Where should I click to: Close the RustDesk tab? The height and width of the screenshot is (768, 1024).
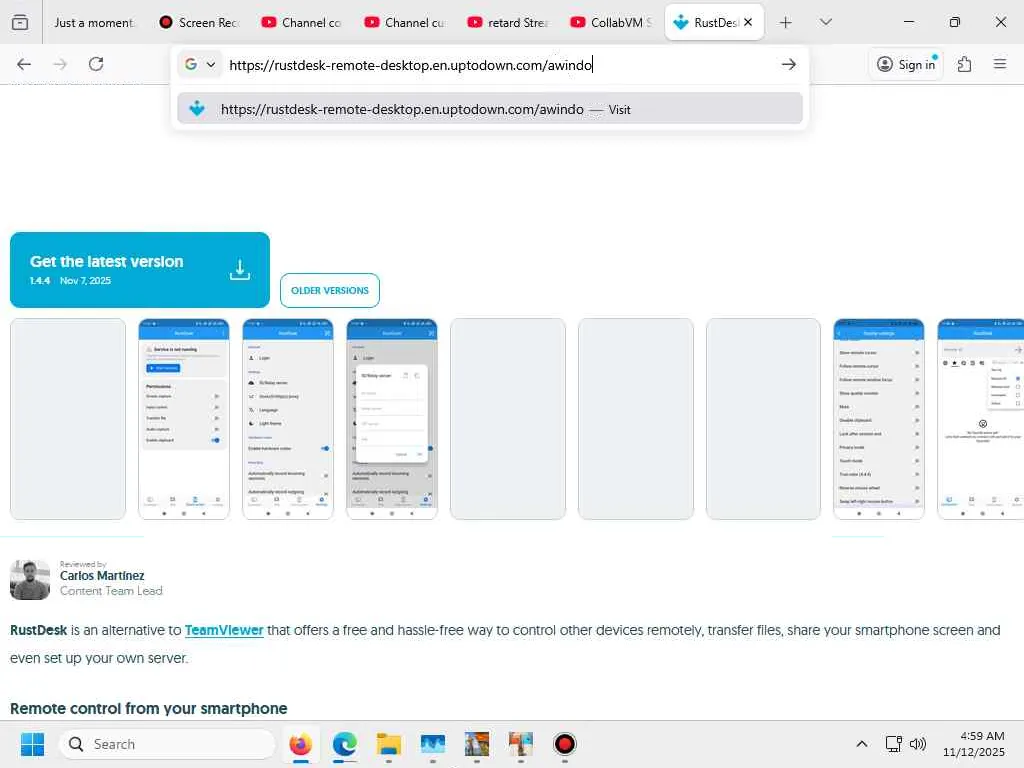click(748, 22)
